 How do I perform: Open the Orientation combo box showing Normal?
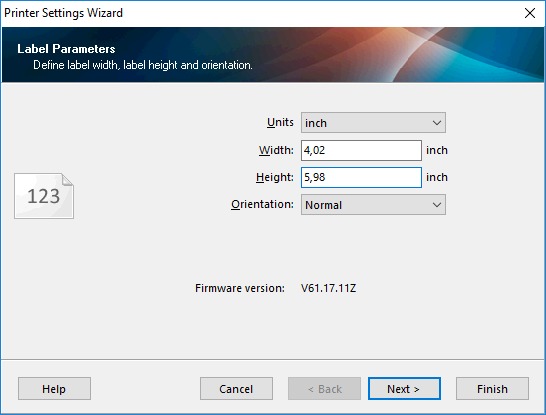click(x=373, y=205)
